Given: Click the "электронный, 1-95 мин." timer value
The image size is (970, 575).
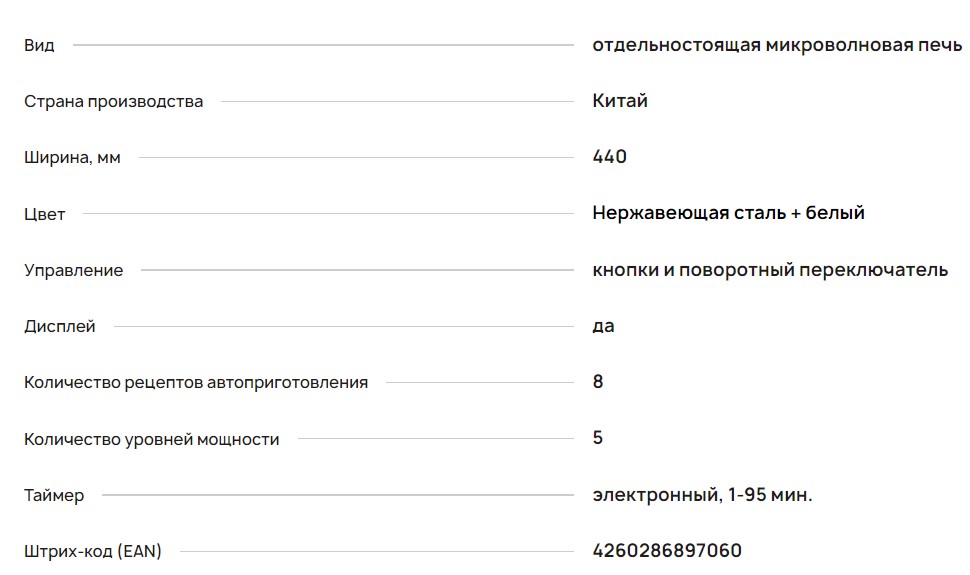Looking at the screenshot, I should [702, 494].
